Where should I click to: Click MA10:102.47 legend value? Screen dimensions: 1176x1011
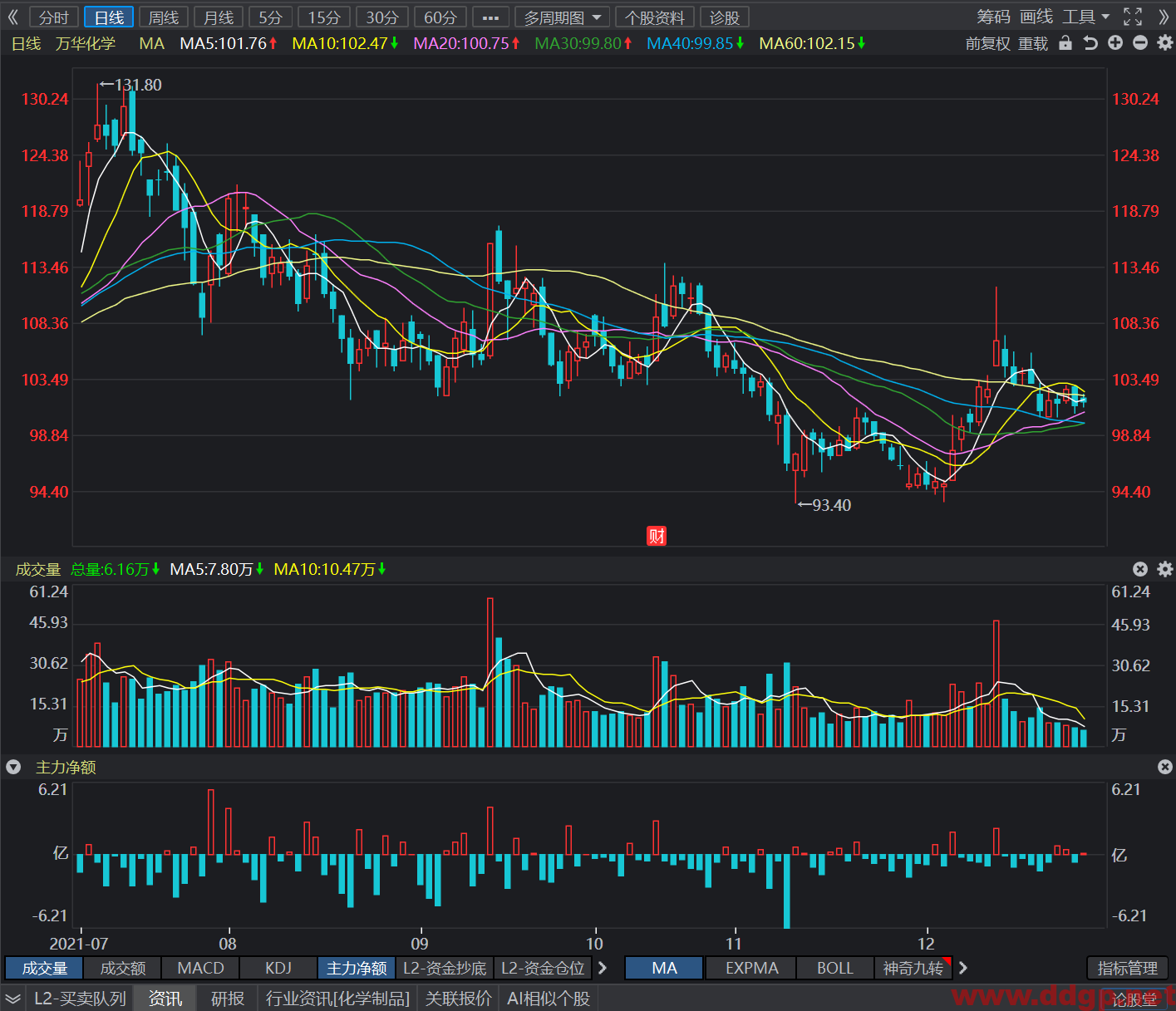click(346, 43)
